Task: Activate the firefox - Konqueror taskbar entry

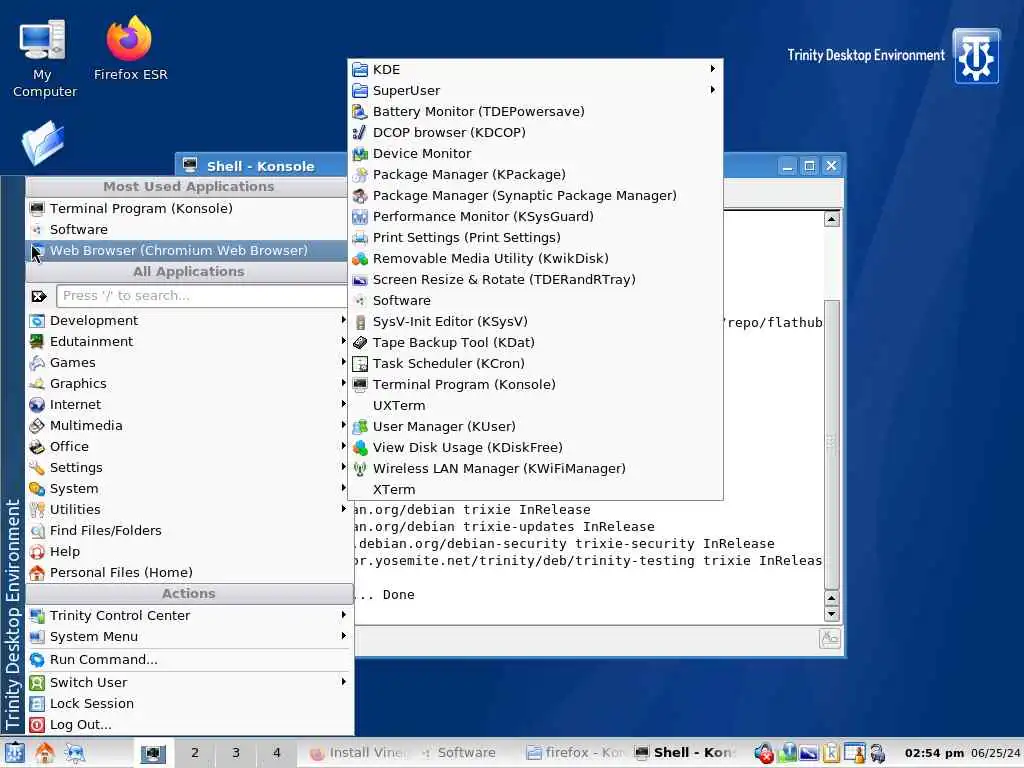Action: [575, 753]
